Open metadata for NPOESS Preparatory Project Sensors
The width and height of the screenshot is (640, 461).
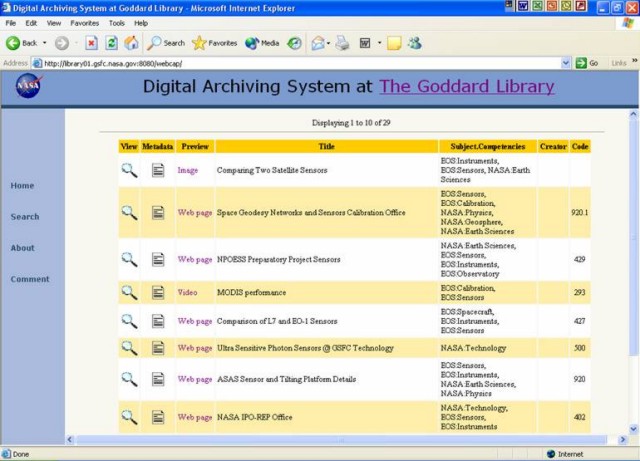pyautogui.click(x=158, y=259)
